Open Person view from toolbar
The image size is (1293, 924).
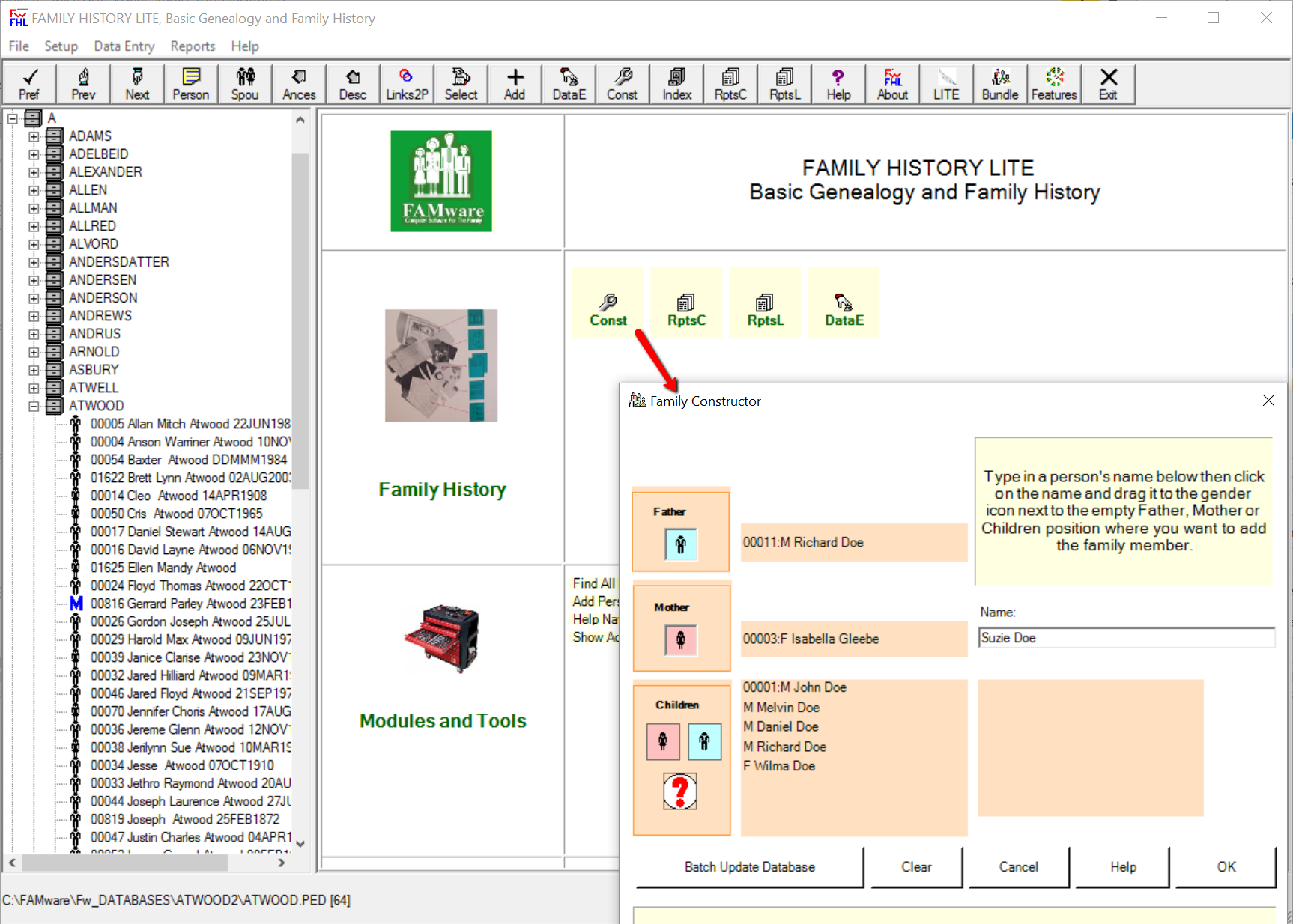pyautogui.click(x=191, y=84)
